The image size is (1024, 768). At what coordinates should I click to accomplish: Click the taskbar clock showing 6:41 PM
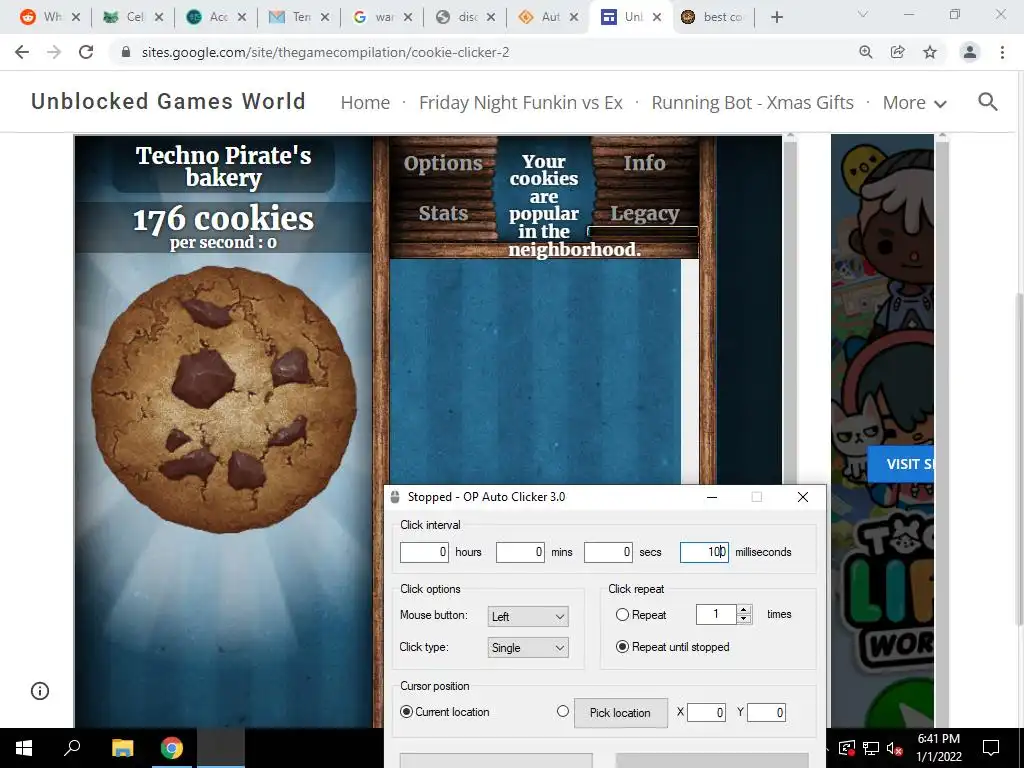click(939, 748)
